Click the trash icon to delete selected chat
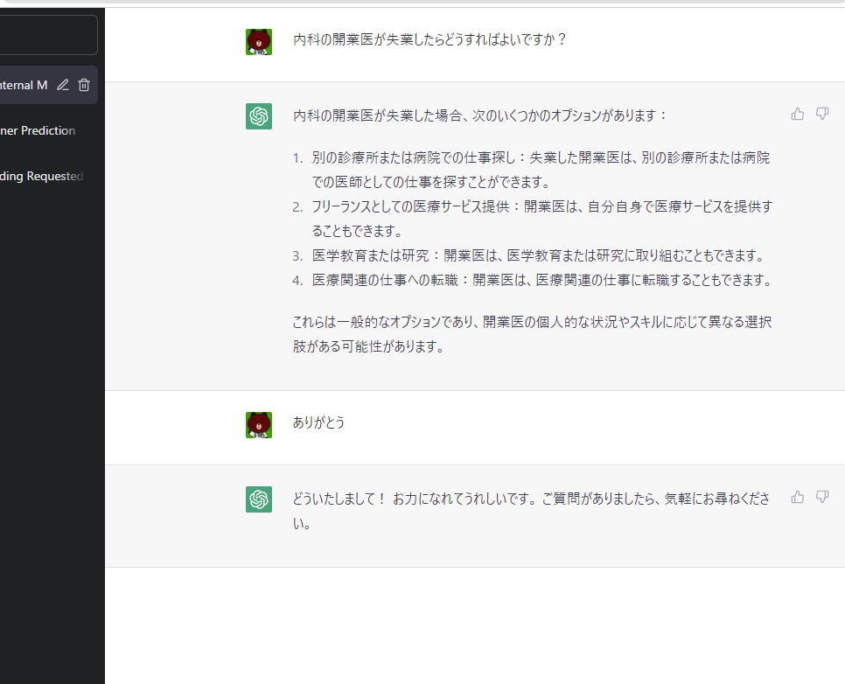845x684 pixels. pyautogui.click(x=84, y=85)
